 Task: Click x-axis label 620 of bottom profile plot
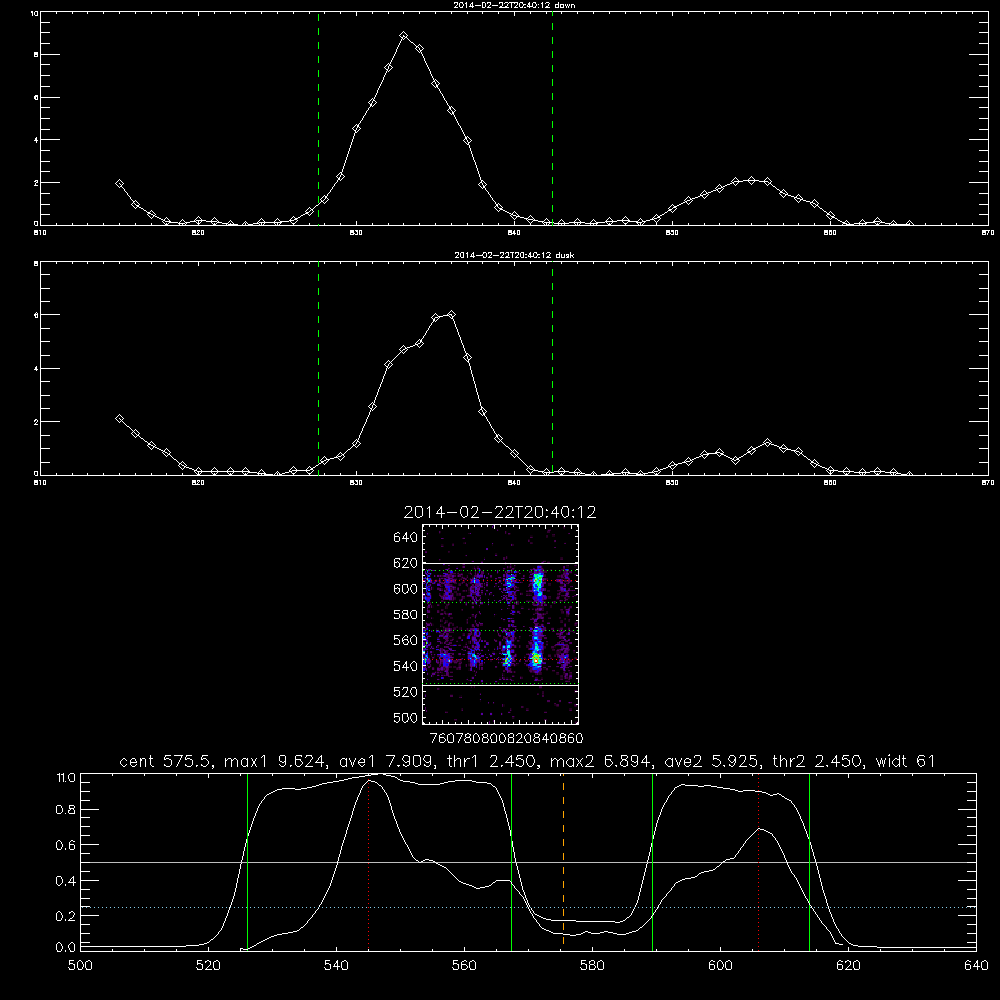click(x=848, y=966)
